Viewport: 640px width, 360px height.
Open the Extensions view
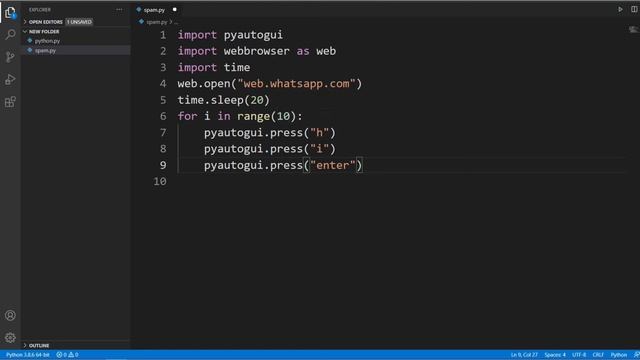[10, 102]
